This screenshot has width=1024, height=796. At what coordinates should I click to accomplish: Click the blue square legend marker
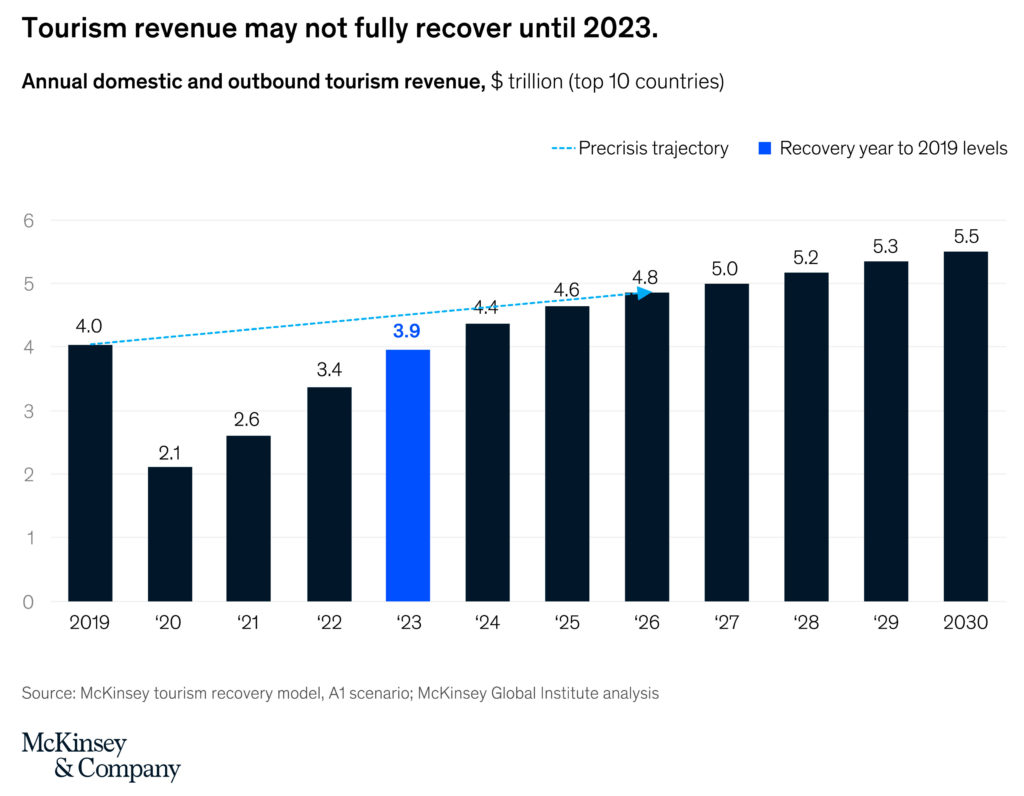[764, 148]
